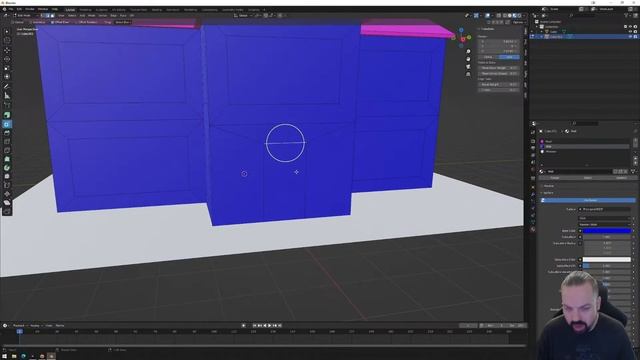Expand the Preview panel
Image resolution: width=640 pixels, height=360 pixels.
[549, 186]
